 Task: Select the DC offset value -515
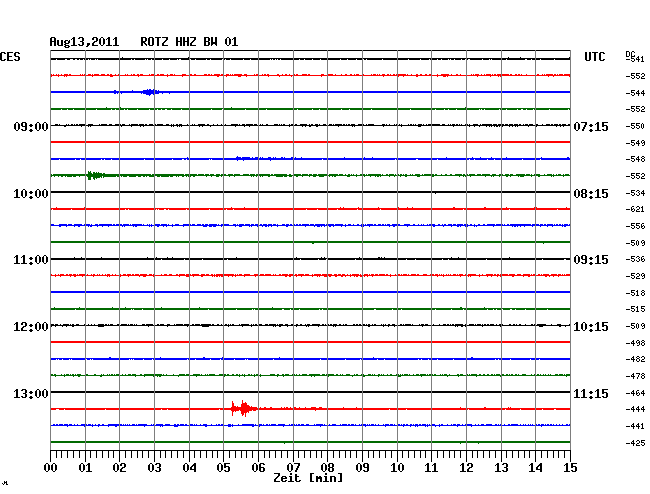click(x=635, y=309)
